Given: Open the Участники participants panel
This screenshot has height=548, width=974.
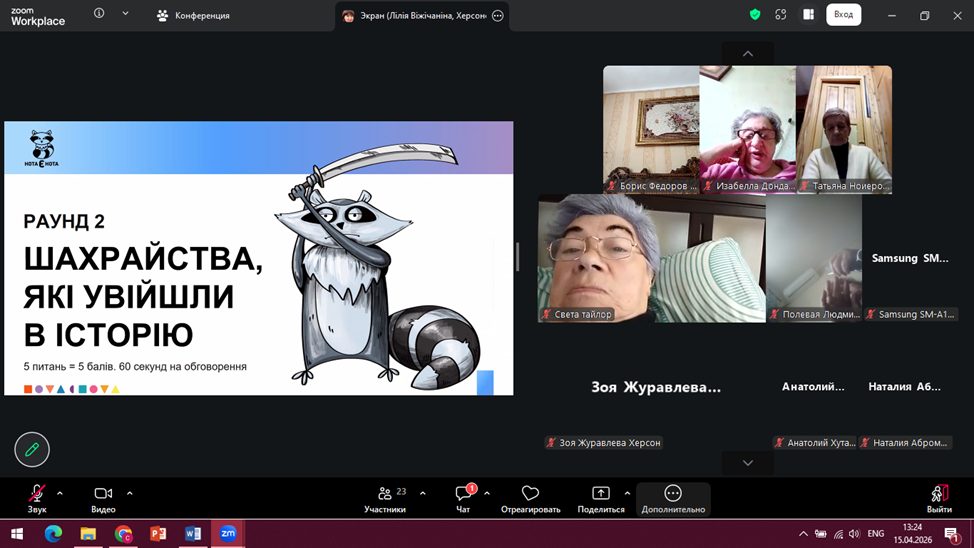Looking at the screenshot, I should tap(385, 494).
